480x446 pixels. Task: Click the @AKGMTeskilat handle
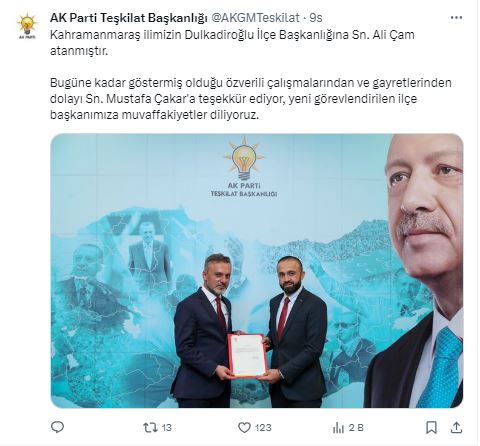255,18
